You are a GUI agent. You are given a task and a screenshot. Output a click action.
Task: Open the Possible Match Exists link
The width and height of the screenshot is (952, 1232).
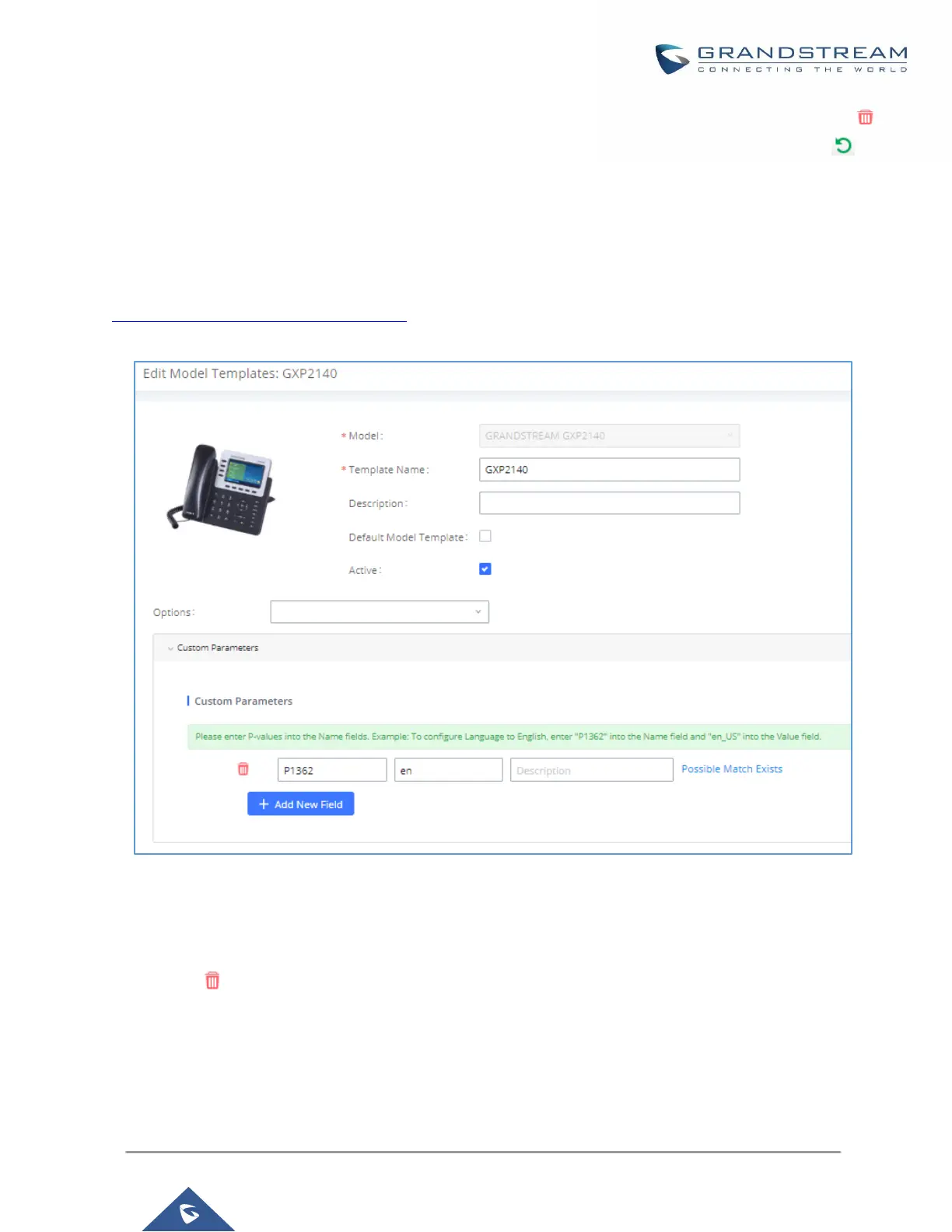coord(732,769)
